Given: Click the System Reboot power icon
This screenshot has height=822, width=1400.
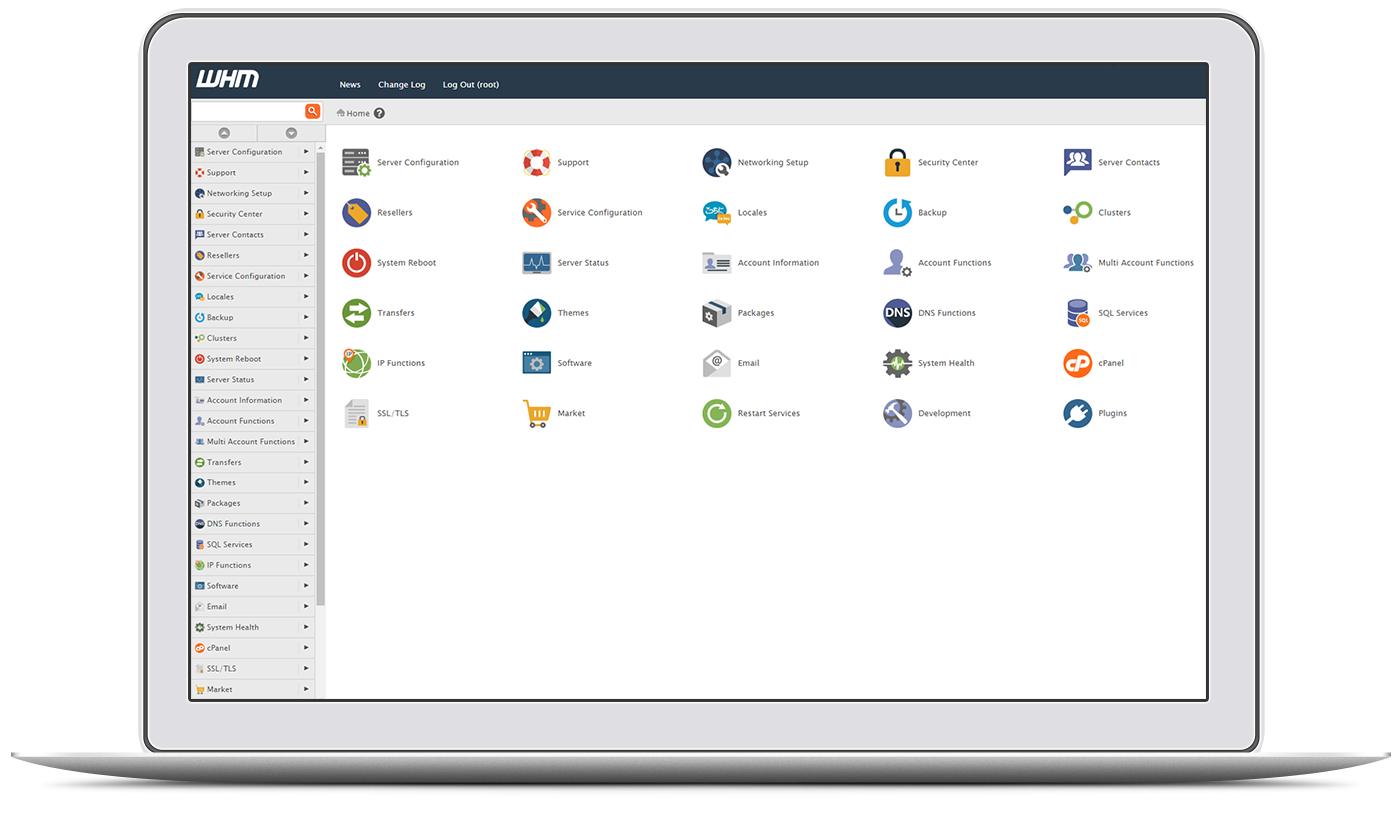Looking at the screenshot, I should (356, 263).
